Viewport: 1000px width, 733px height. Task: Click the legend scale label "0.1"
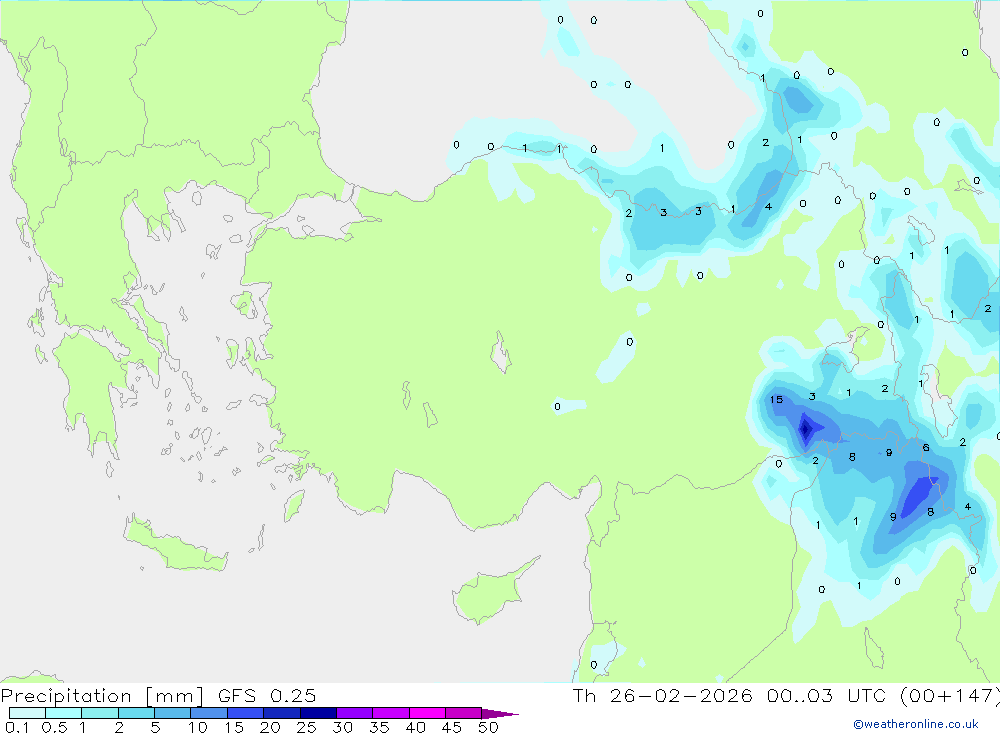pos(17,727)
